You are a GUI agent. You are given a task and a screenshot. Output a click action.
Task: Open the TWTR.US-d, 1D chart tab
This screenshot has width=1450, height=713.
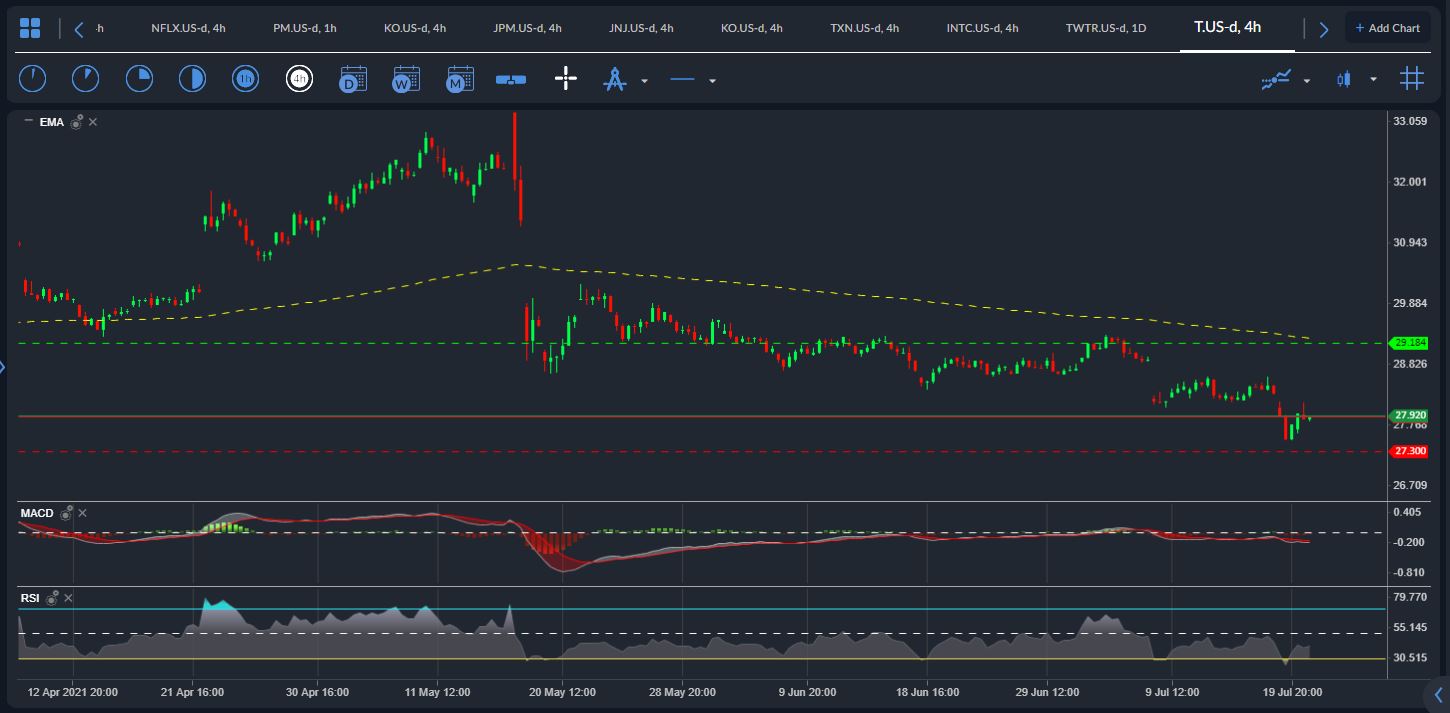[1106, 28]
